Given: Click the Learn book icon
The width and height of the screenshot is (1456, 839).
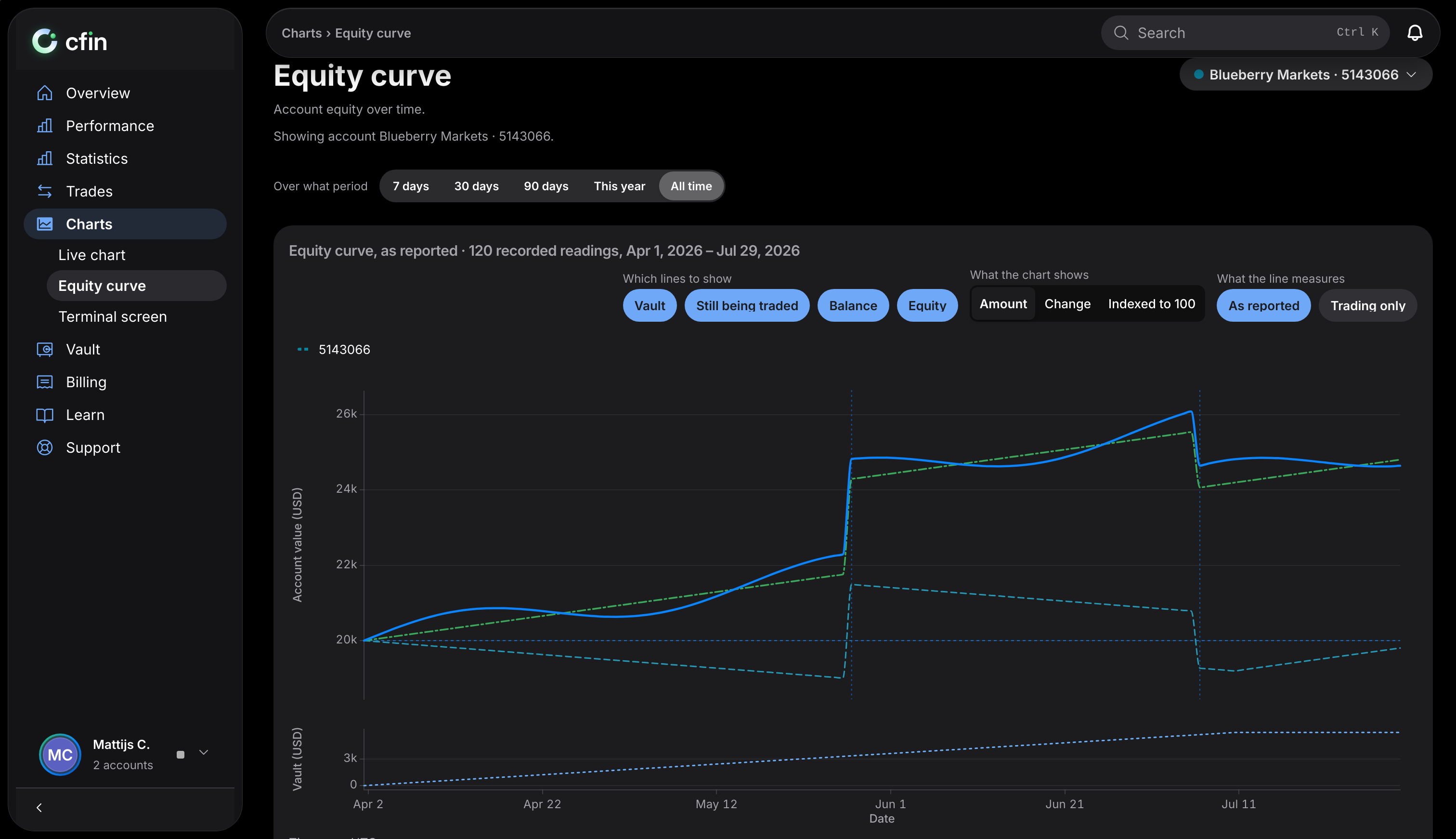Looking at the screenshot, I should point(44,415).
